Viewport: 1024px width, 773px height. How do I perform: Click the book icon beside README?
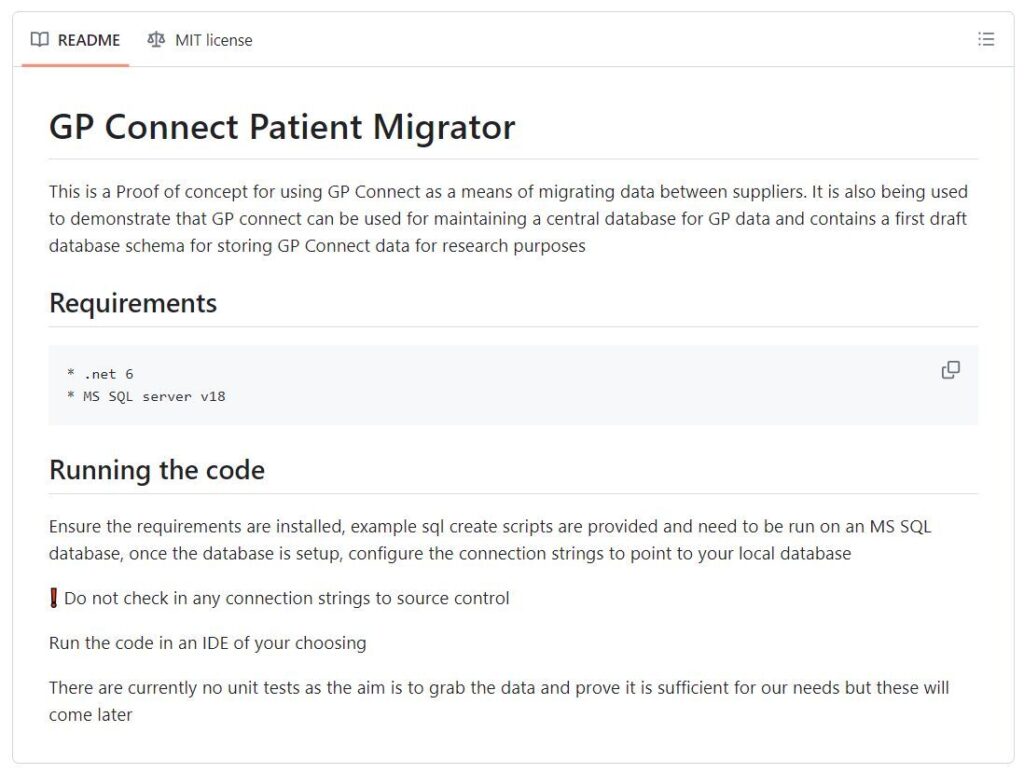[40, 40]
